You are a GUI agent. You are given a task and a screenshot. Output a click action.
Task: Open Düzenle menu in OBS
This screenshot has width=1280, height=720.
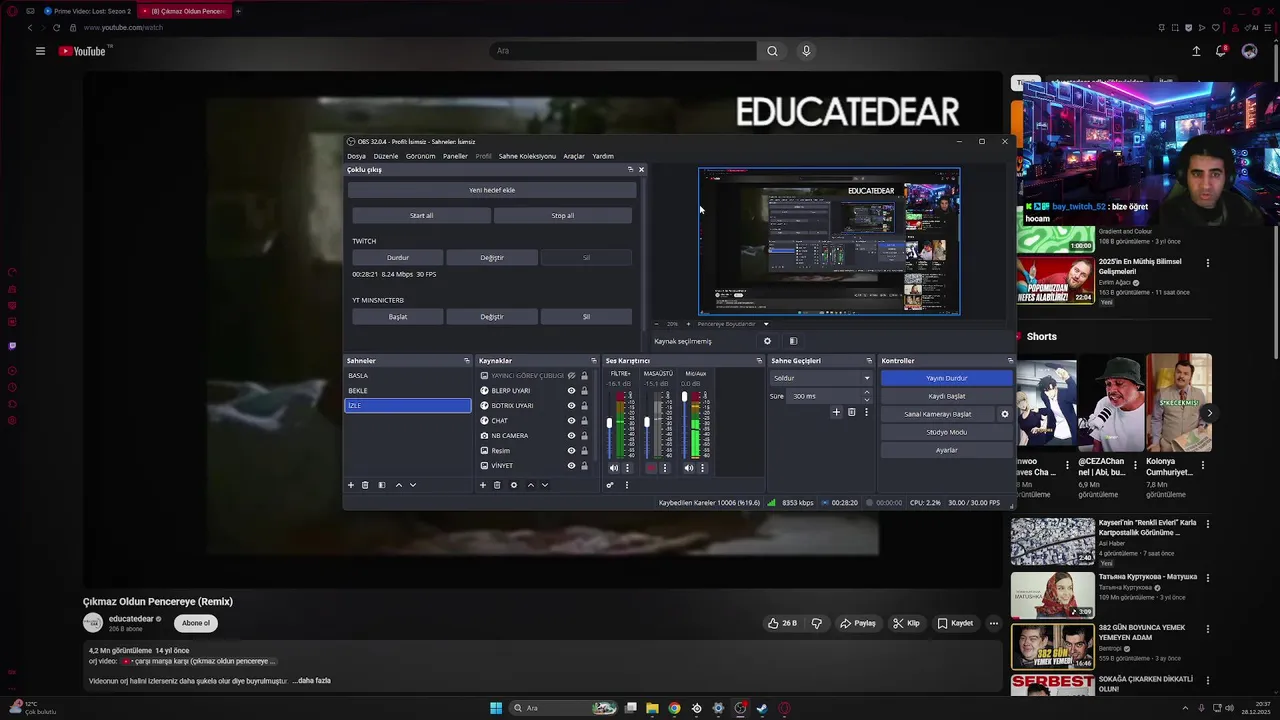point(386,156)
